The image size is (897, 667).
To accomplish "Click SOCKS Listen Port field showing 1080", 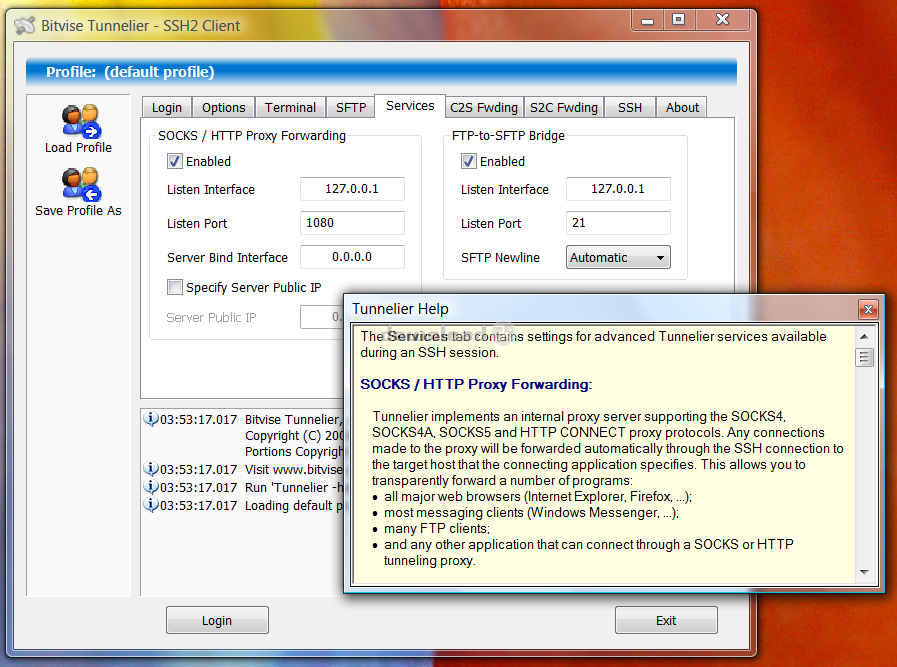I will coord(352,223).
